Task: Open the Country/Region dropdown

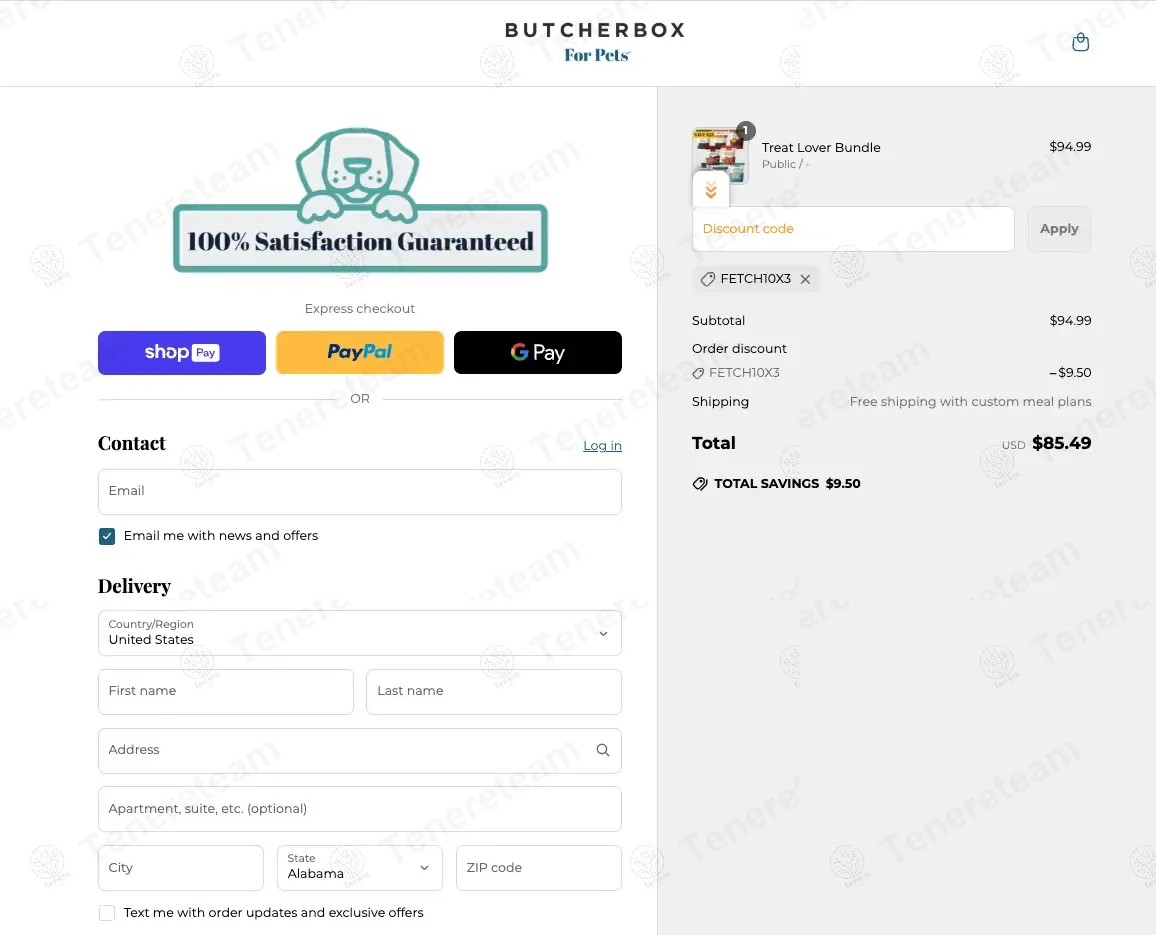Action: tap(360, 633)
